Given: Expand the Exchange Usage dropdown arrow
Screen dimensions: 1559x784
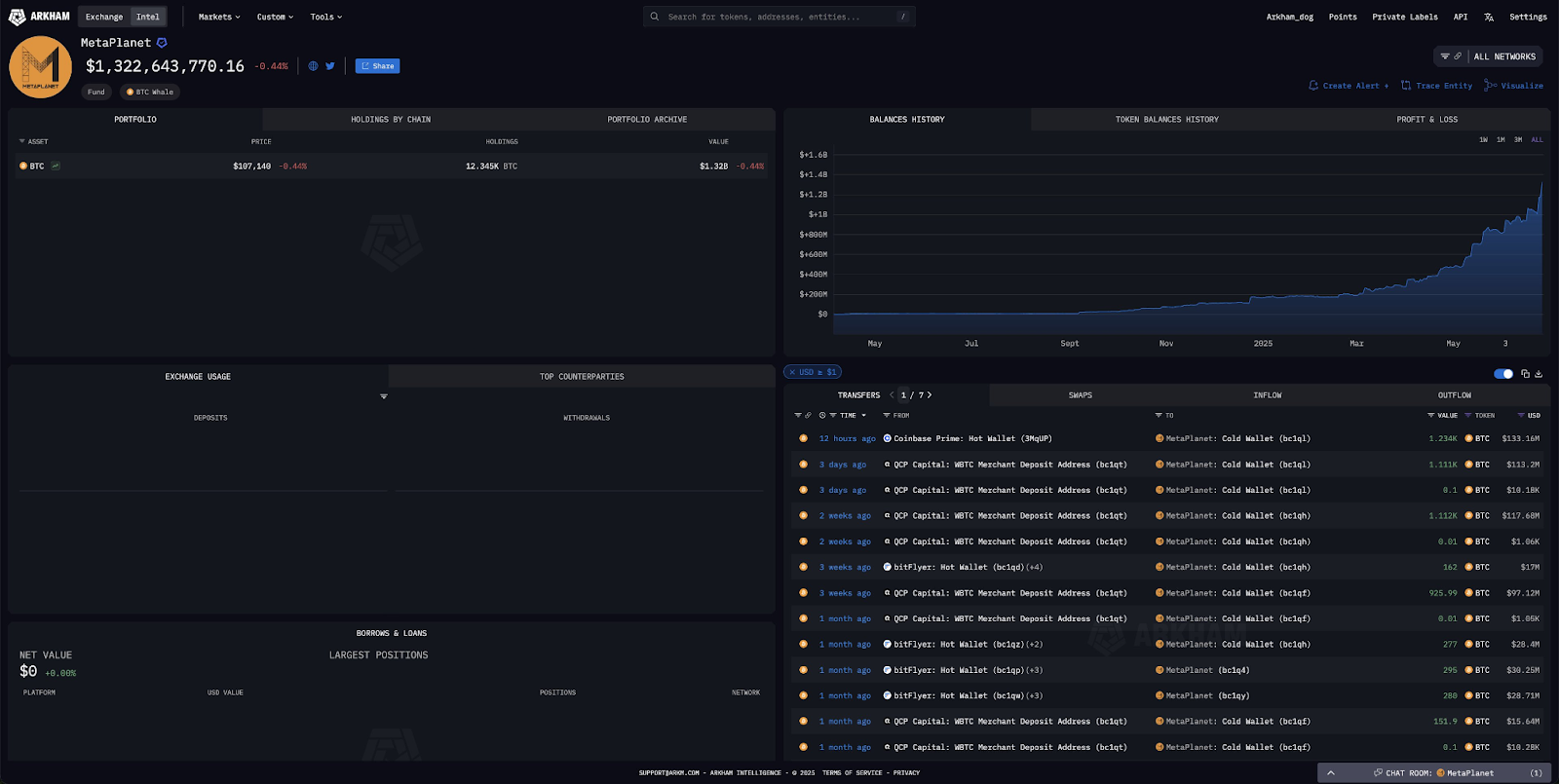Looking at the screenshot, I should [x=384, y=396].
